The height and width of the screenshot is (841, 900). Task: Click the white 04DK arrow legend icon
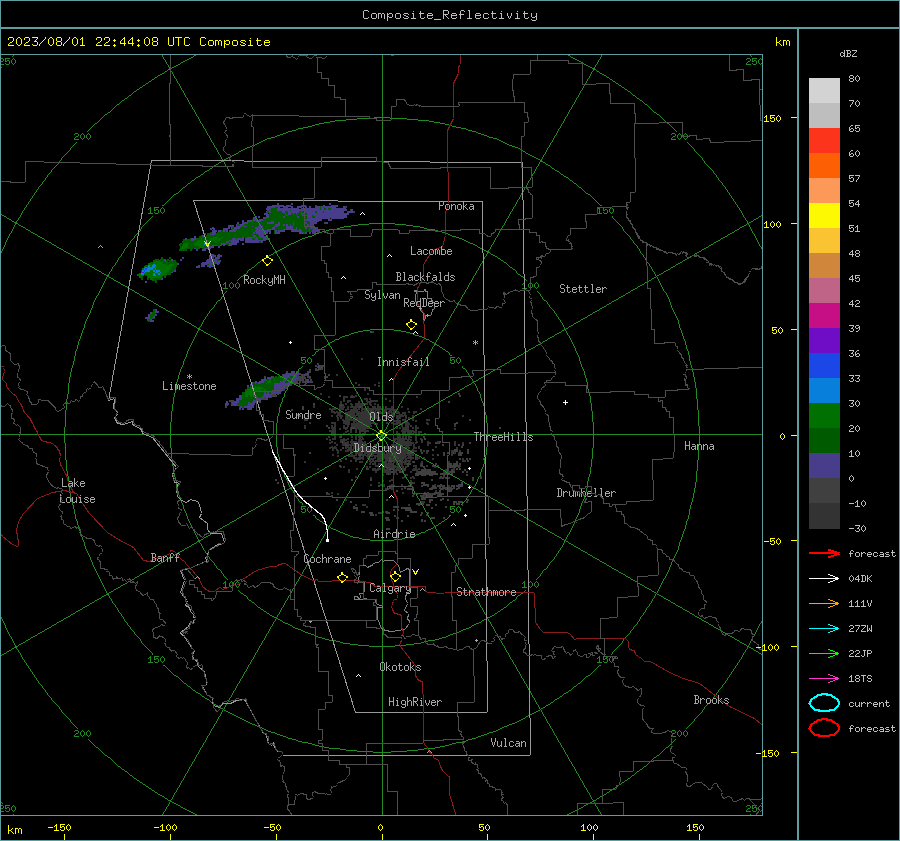coord(824,578)
